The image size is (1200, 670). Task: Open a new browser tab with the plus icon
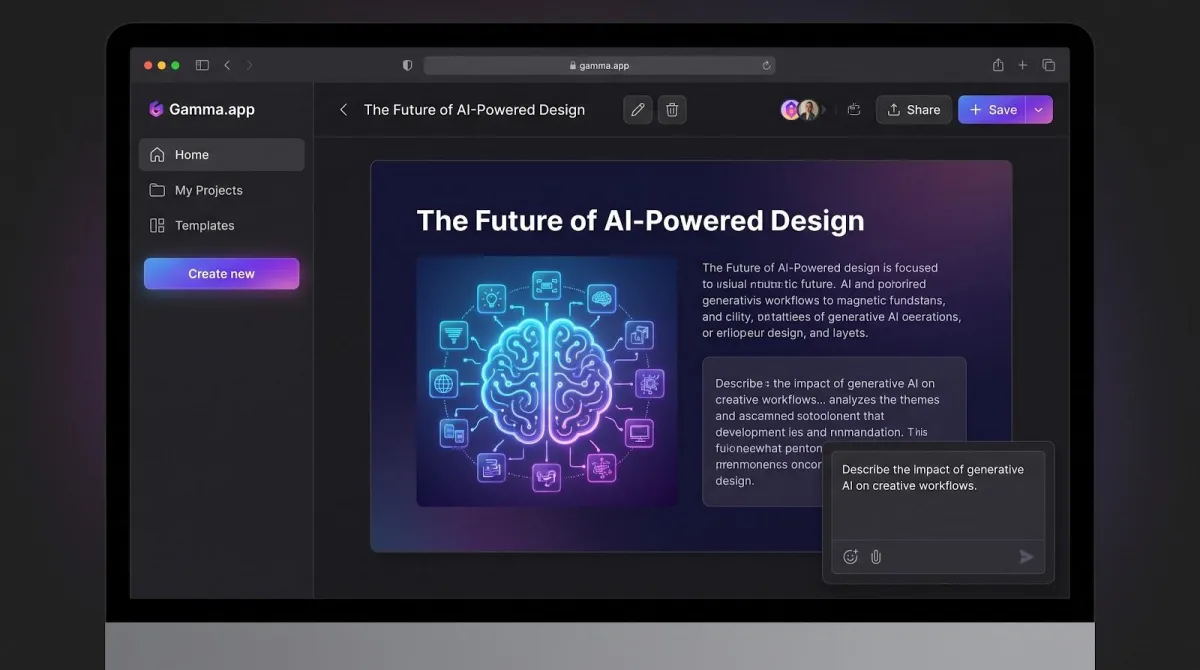pos(1022,65)
